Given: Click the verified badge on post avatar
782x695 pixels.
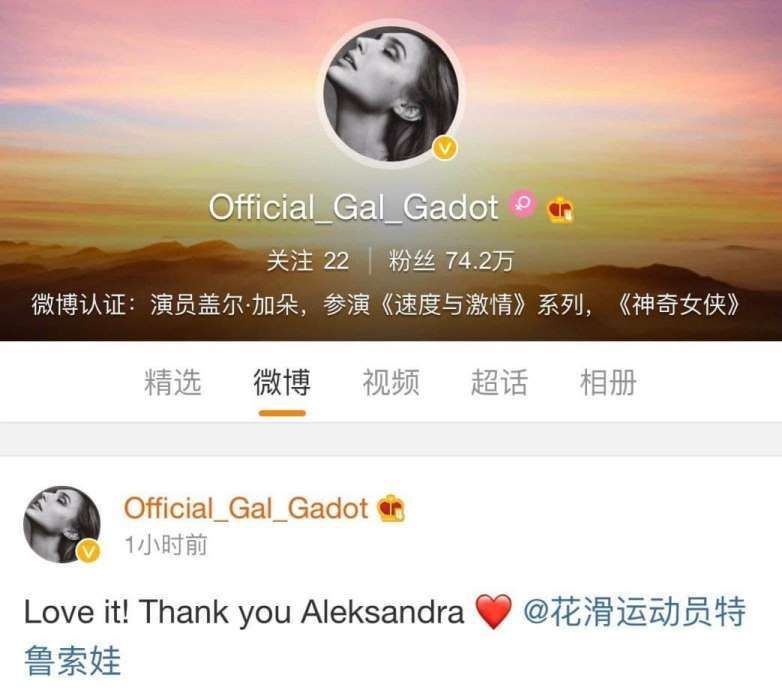Looking at the screenshot, I should (89, 551).
